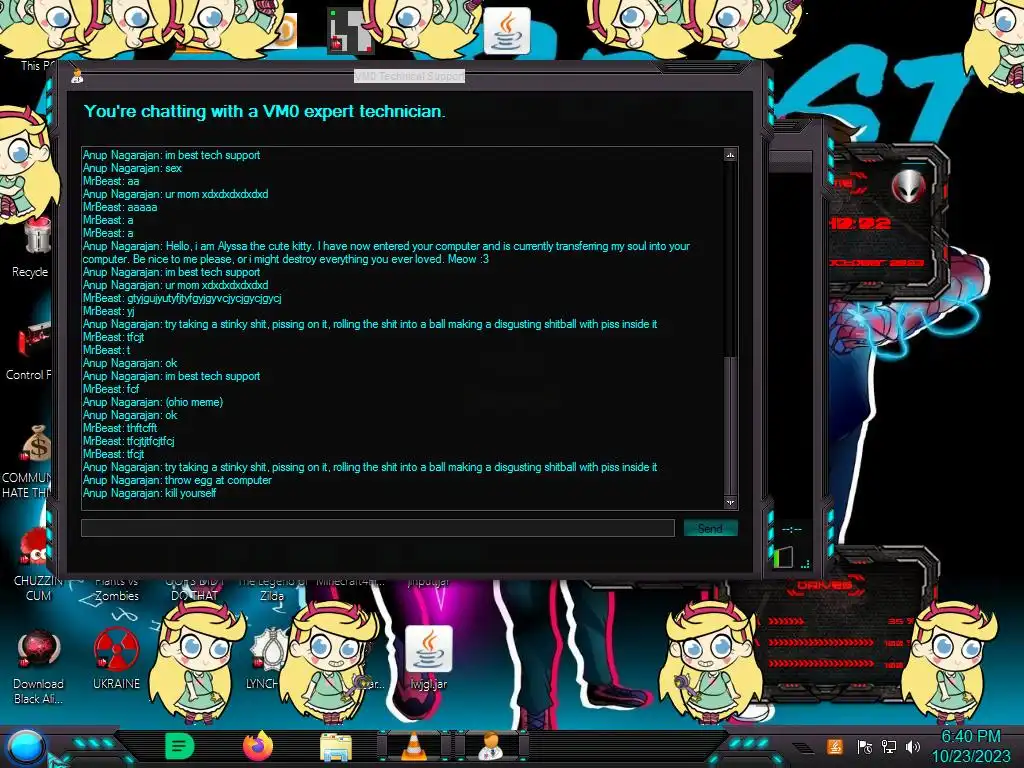The height and width of the screenshot is (768, 1024).
Task: Click the message "Anup Nagarajan: (ohio meme)"
Action: coord(153,402)
